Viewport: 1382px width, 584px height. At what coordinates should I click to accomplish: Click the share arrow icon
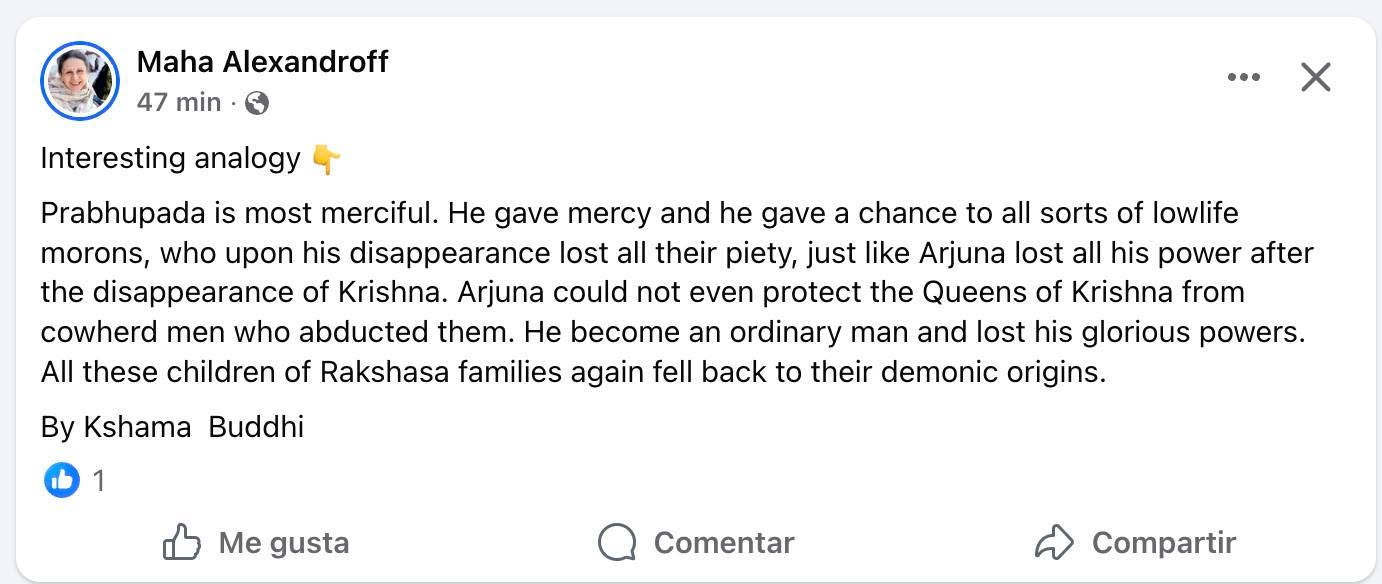point(1054,543)
